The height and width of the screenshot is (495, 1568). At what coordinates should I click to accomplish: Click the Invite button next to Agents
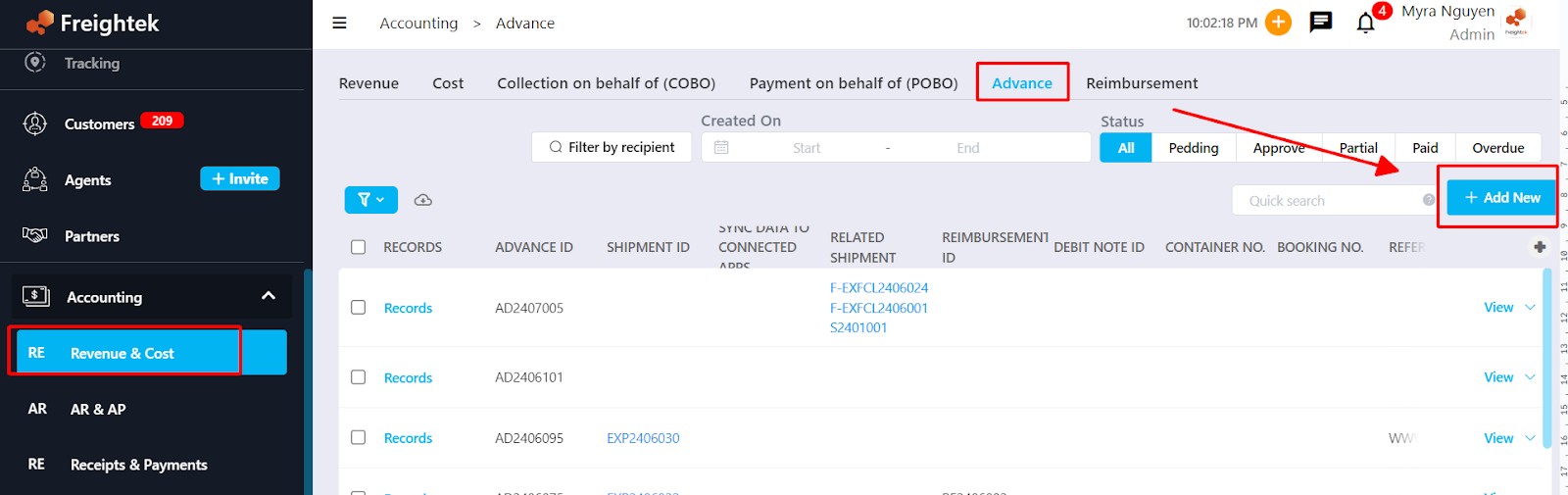click(240, 178)
